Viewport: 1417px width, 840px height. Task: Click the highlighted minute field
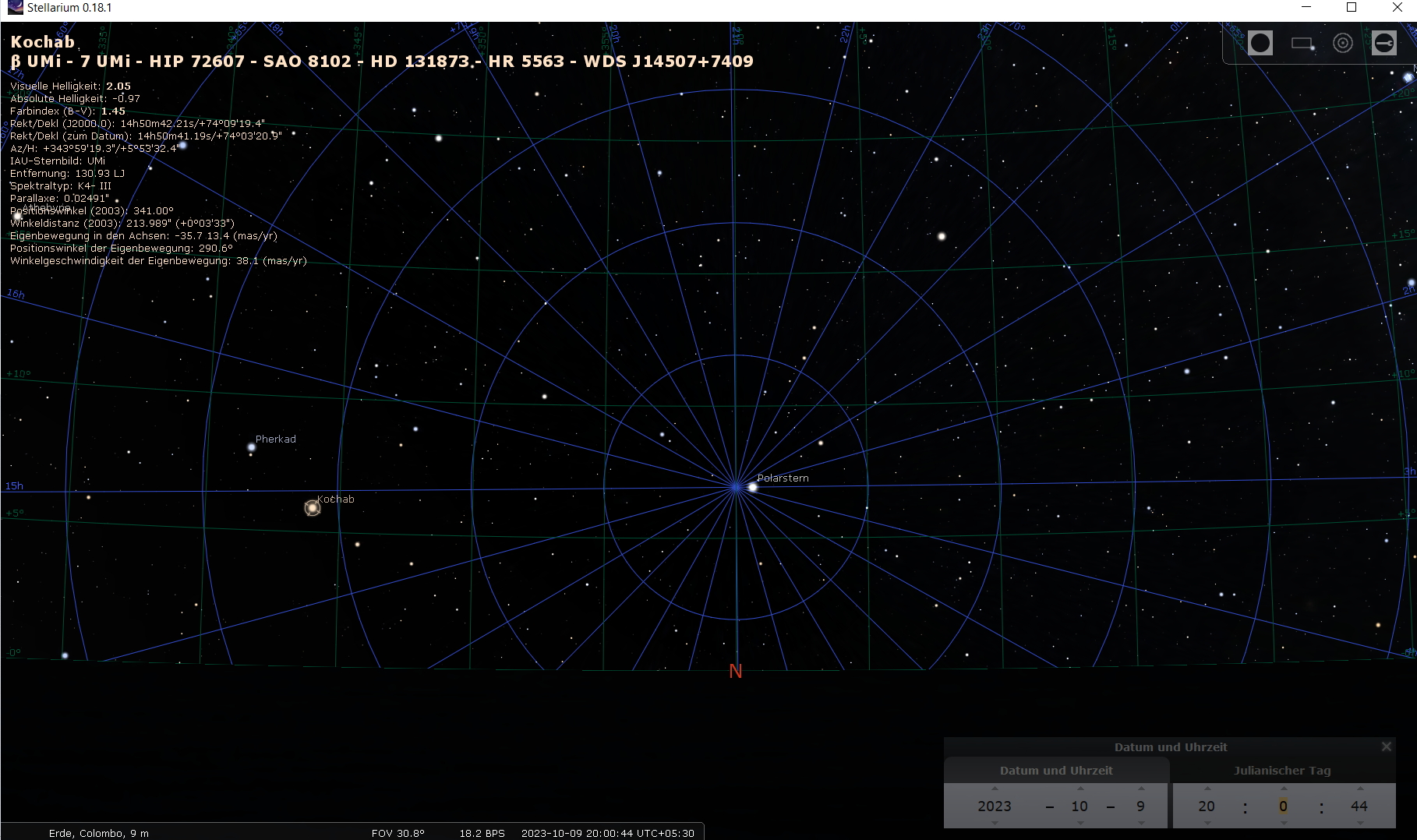pyautogui.click(x=1283, y=806)
